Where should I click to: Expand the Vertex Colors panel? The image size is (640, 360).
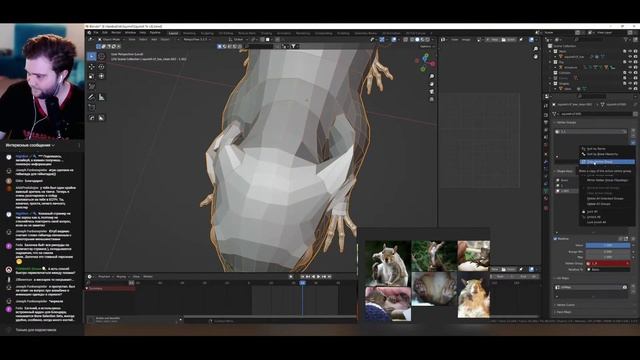(565, 305)
